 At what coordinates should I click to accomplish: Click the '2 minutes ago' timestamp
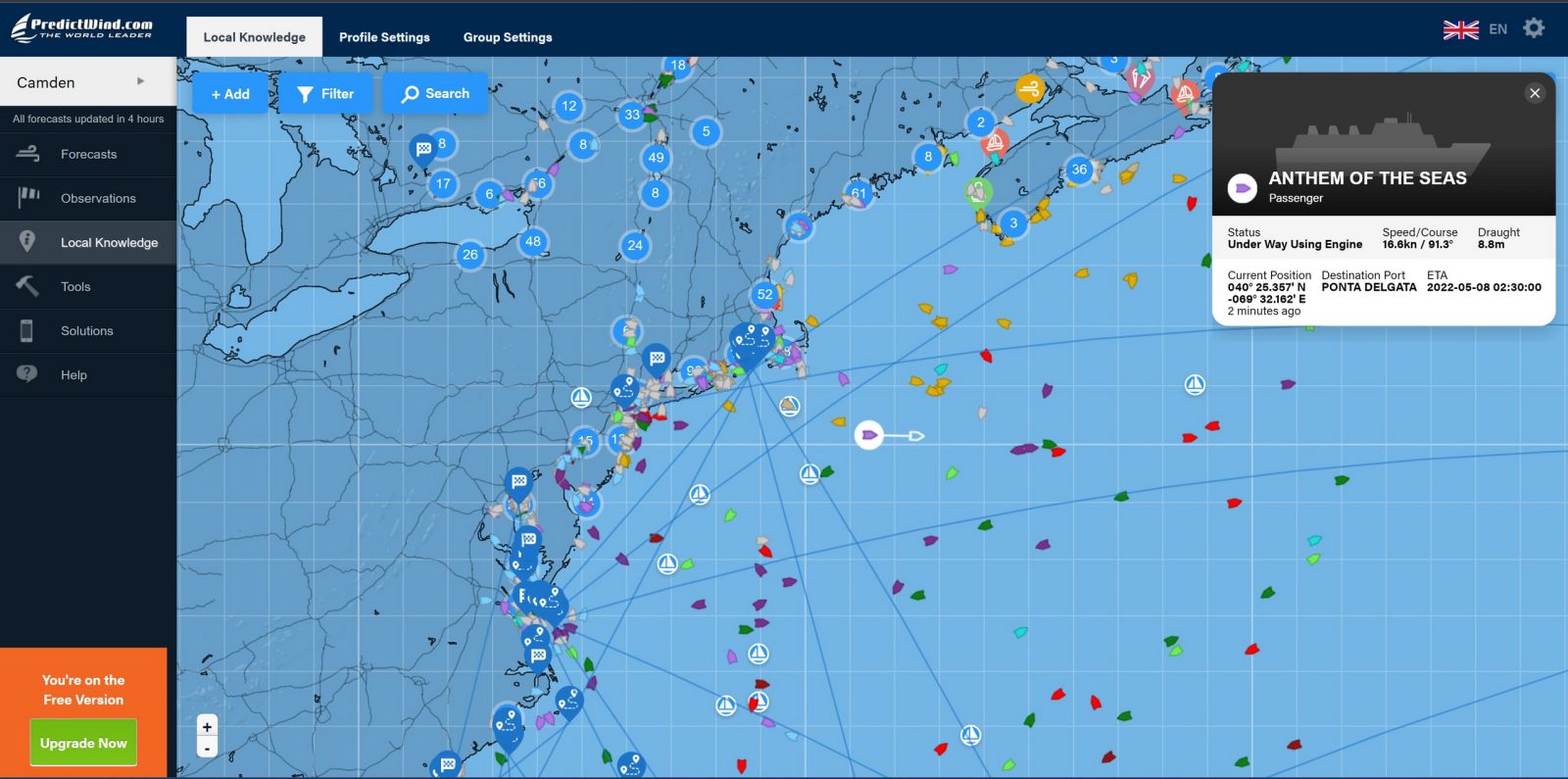click(1264, 311)
